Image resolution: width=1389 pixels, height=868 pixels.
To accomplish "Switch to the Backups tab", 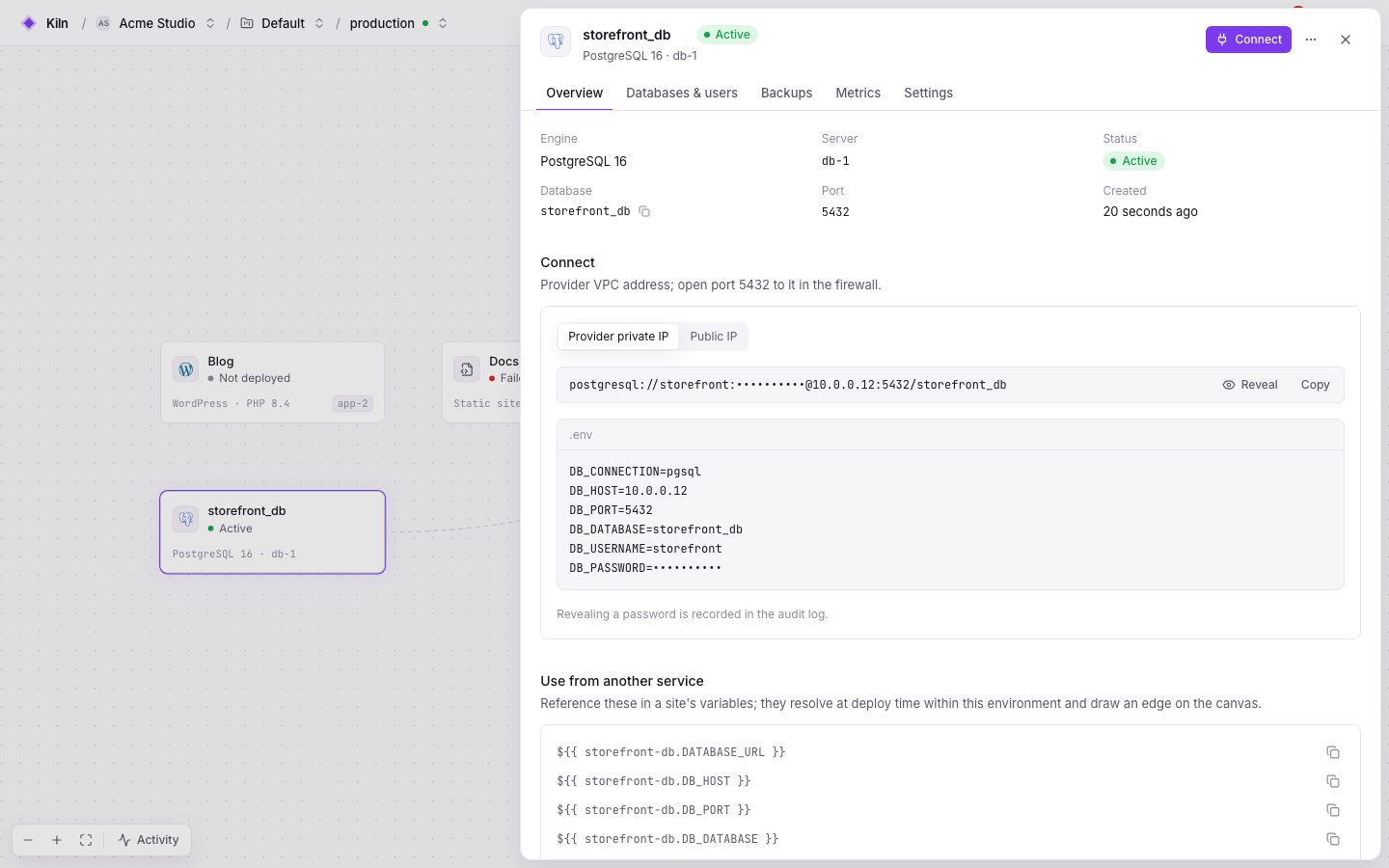I will click(x=786, y=93).
